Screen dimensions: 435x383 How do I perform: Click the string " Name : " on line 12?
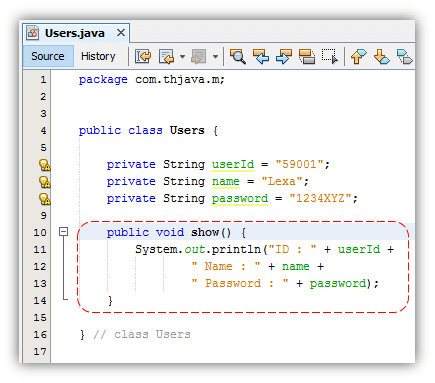pyautogui.click(x=226, y=266)
